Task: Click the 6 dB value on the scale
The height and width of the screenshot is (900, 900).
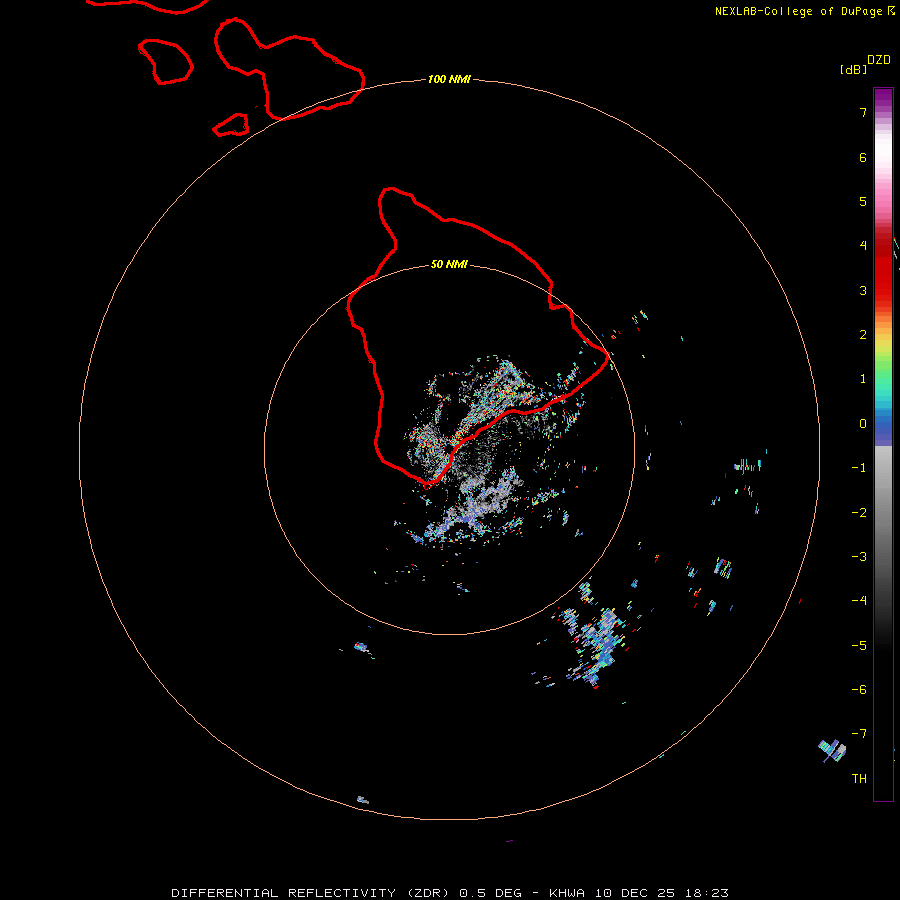Action: tap(863, 157)
